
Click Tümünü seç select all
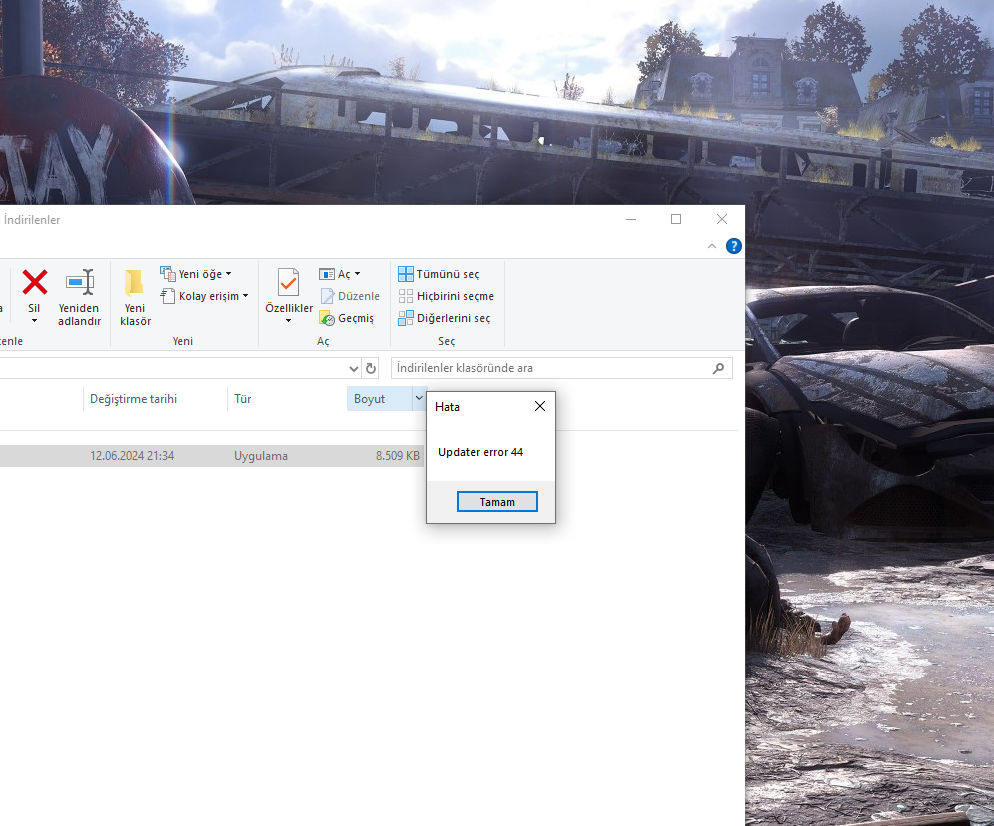[x=439, y=274]
